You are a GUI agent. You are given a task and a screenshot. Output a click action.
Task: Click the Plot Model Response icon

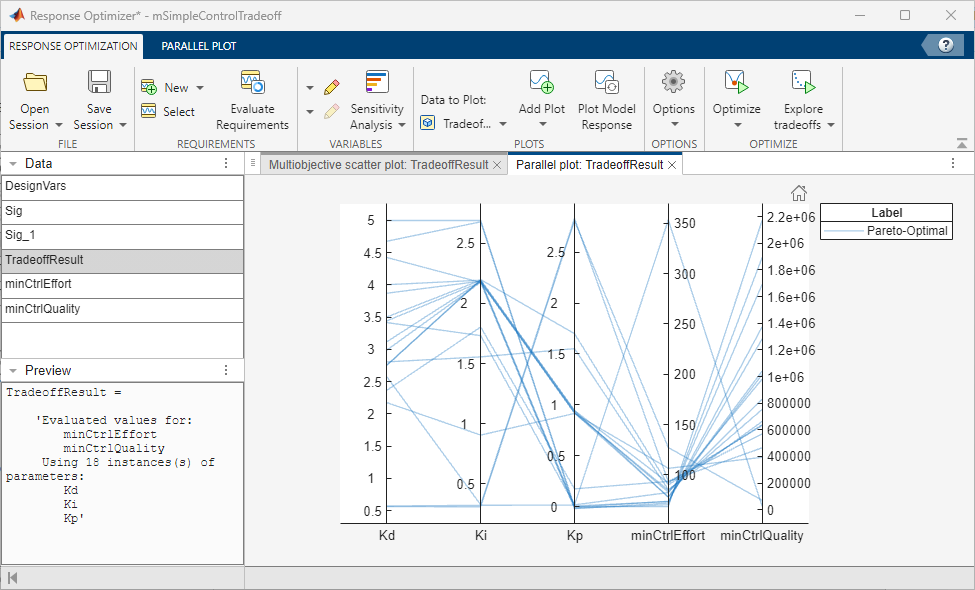pyautogui.click(x=606, y=84)
